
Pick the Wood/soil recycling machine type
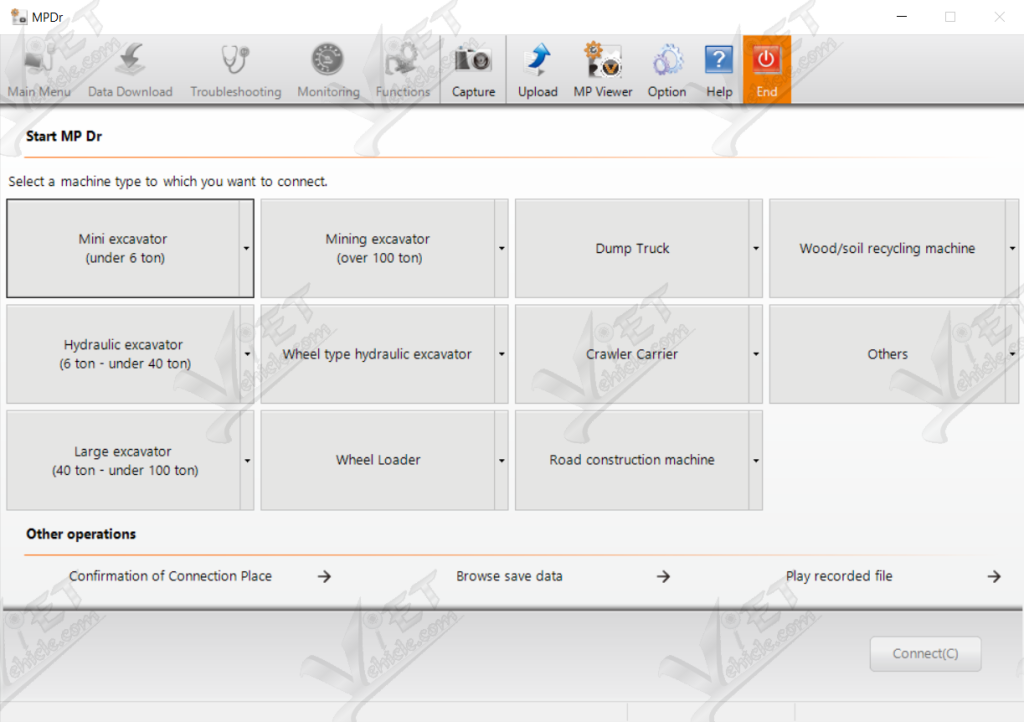pos(887,249)
